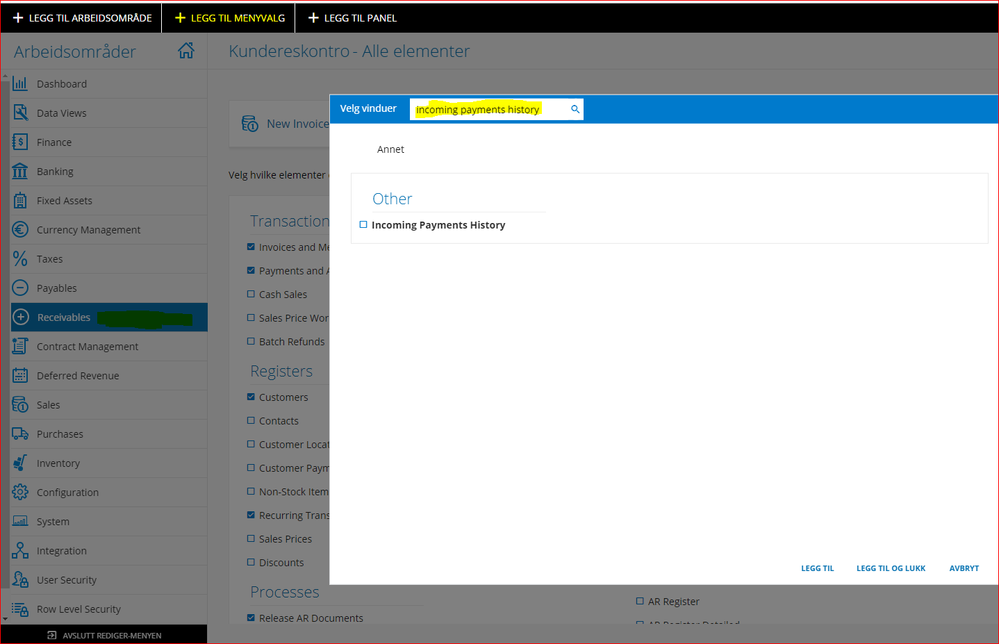Click the Banking building icon

20,171
